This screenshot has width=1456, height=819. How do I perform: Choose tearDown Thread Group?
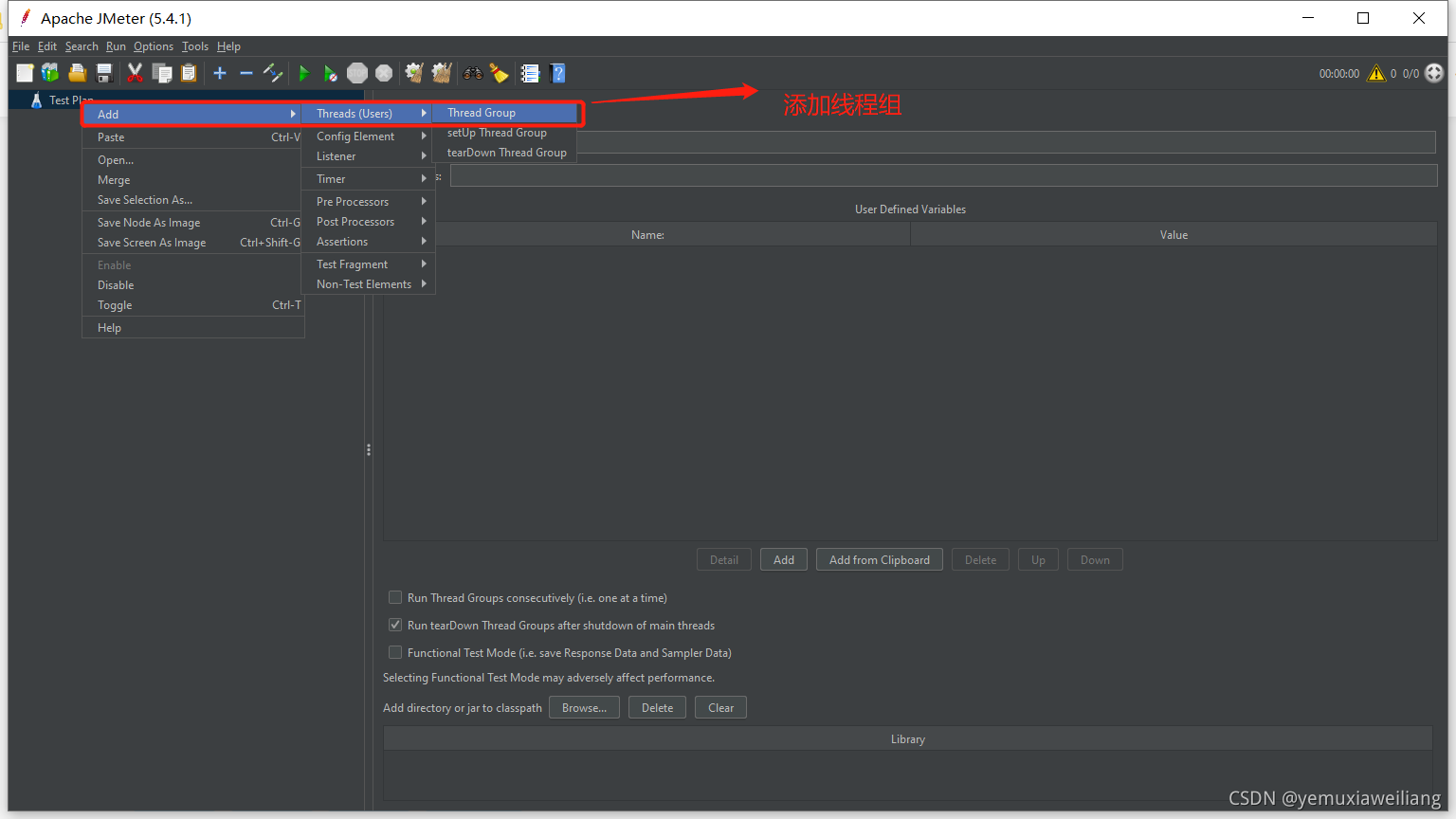tap(504, 153)
